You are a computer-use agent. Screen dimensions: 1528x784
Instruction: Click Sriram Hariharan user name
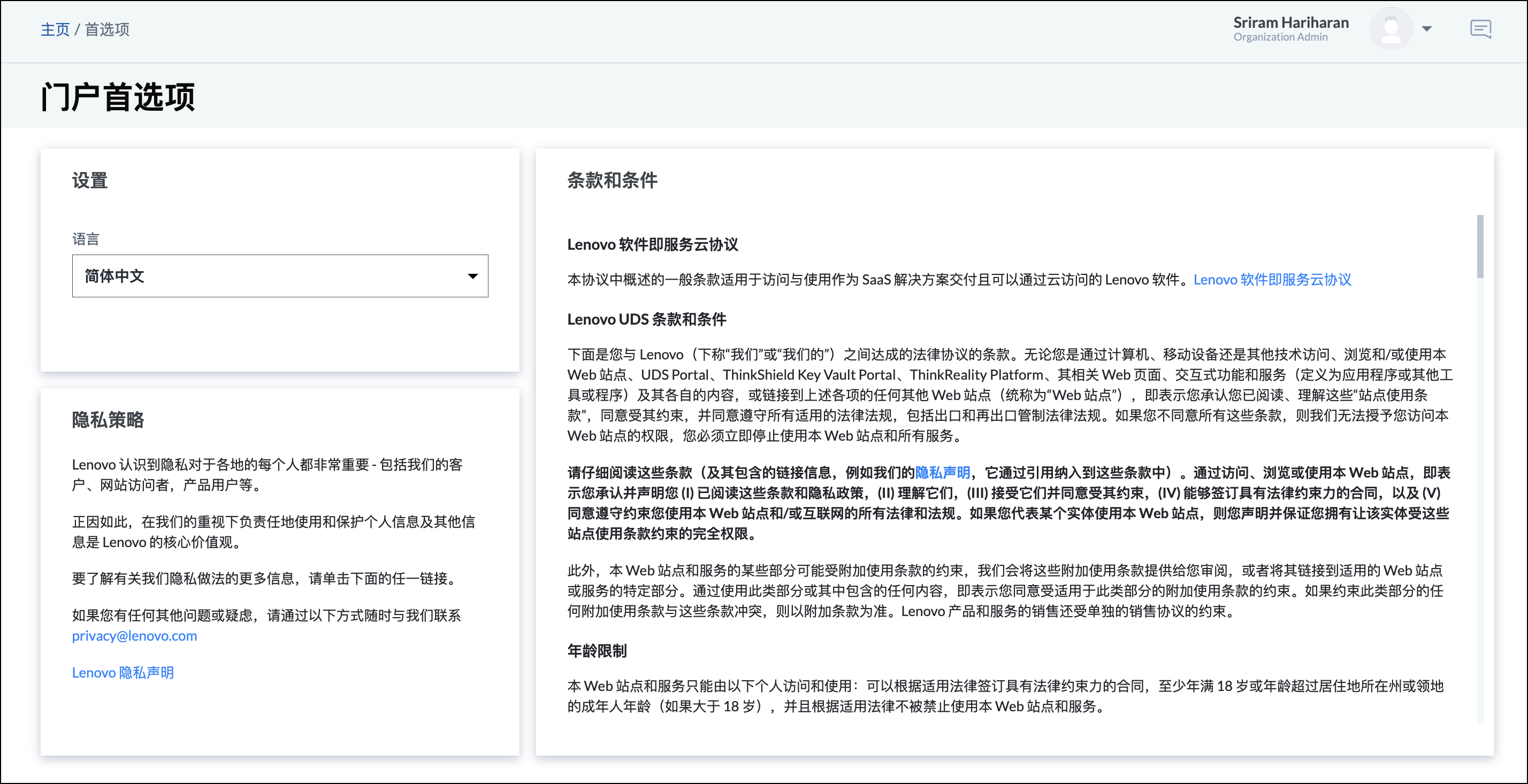[1291, 22]
